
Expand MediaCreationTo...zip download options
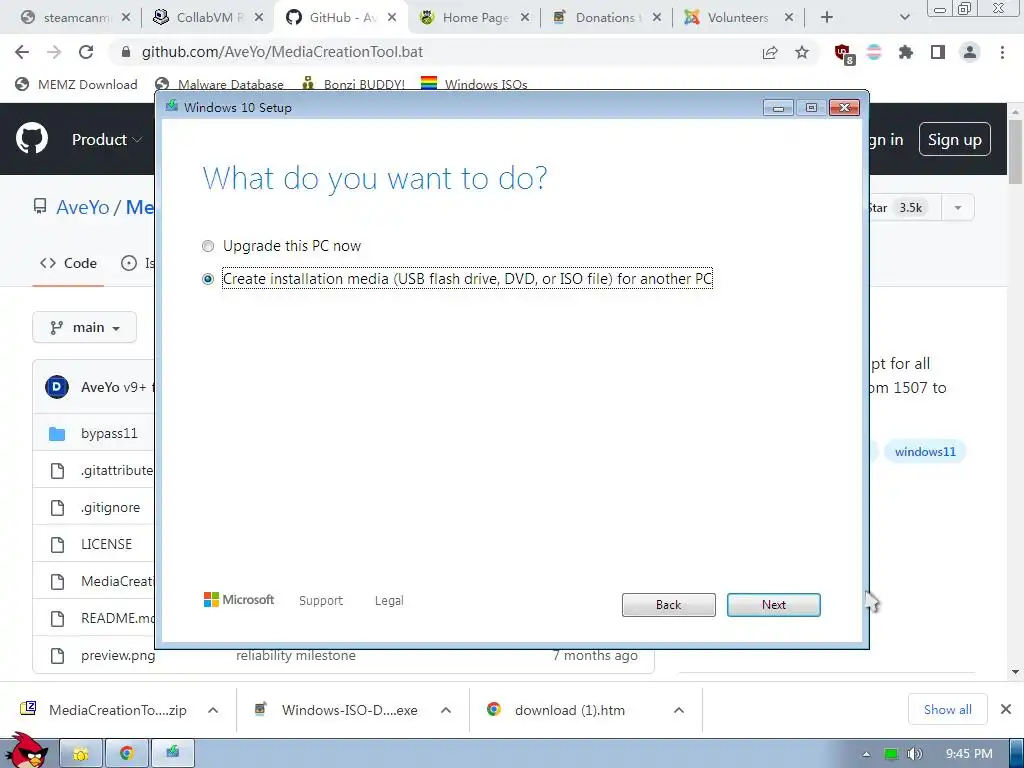[x=213, y=710]
